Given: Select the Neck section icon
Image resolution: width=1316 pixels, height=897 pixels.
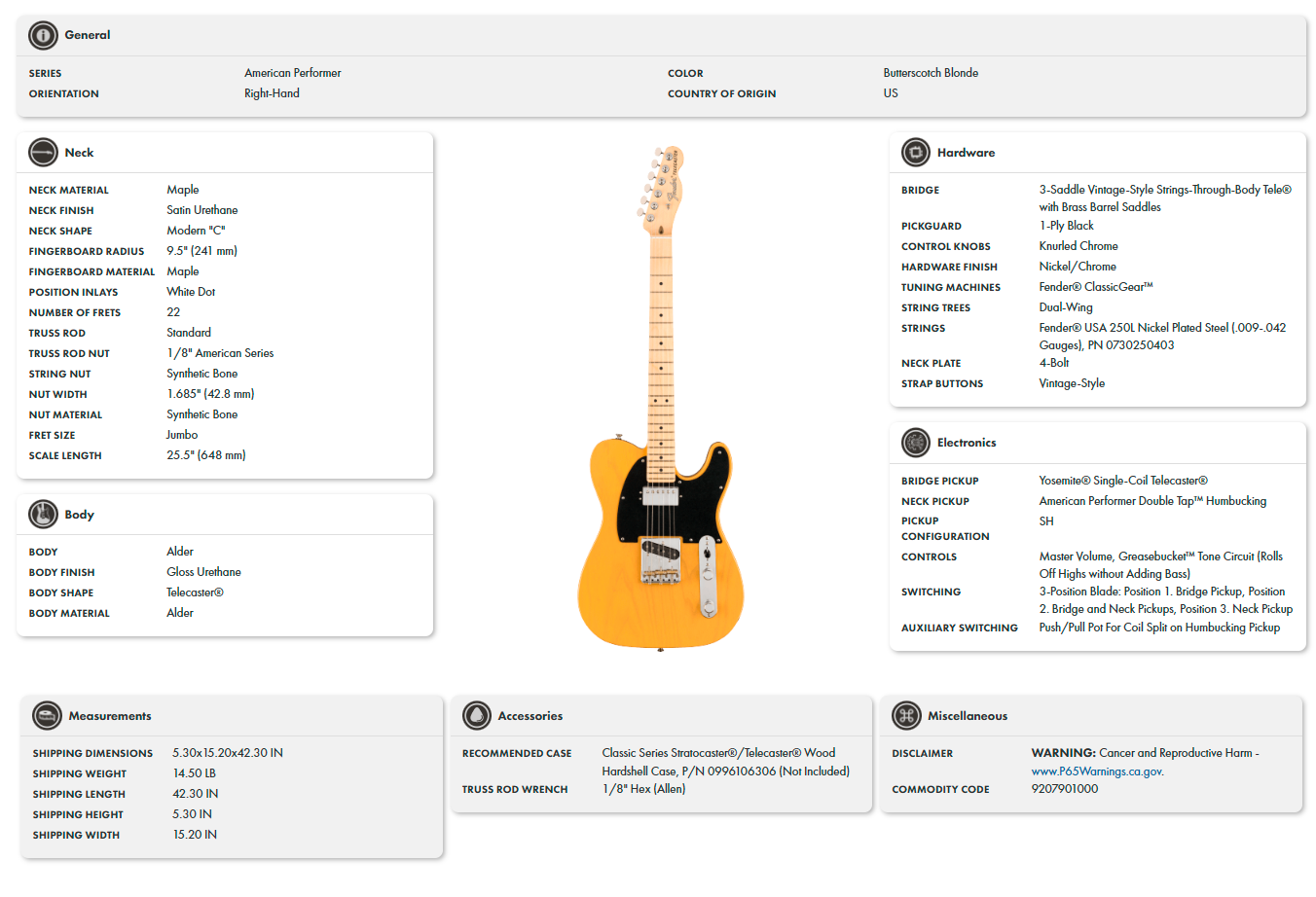Looking at the screenshot, I should pyautogui.click(x=42, y=152).
